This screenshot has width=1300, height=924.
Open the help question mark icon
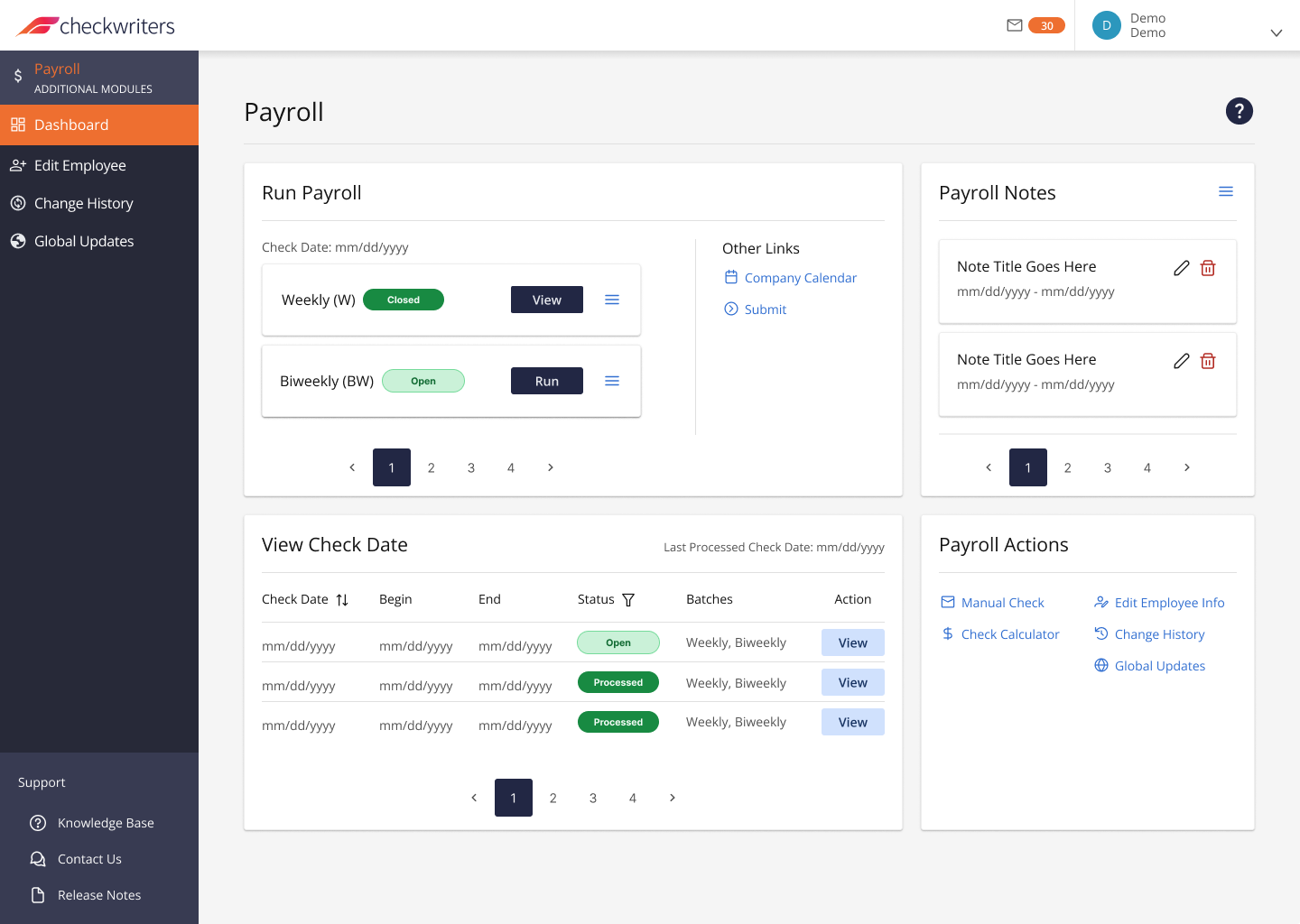click(1239, 111)
